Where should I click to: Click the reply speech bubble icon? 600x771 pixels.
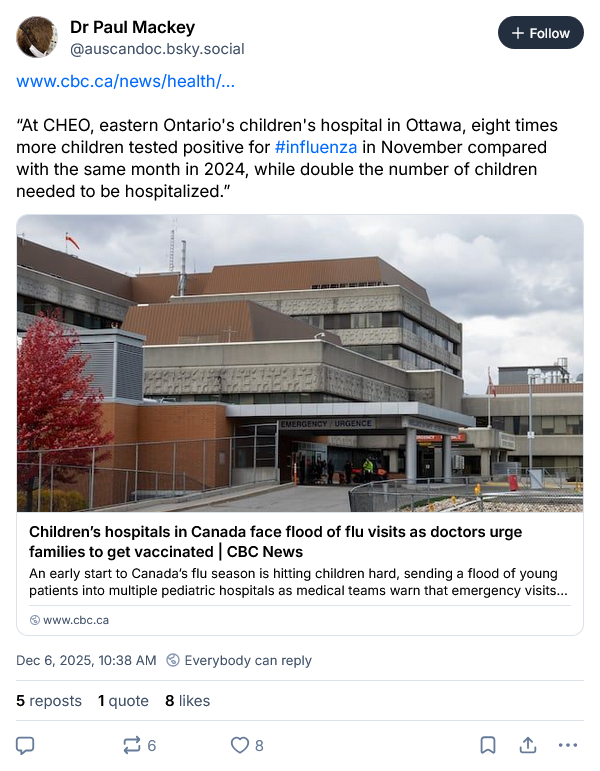click(x=26, y=745)
